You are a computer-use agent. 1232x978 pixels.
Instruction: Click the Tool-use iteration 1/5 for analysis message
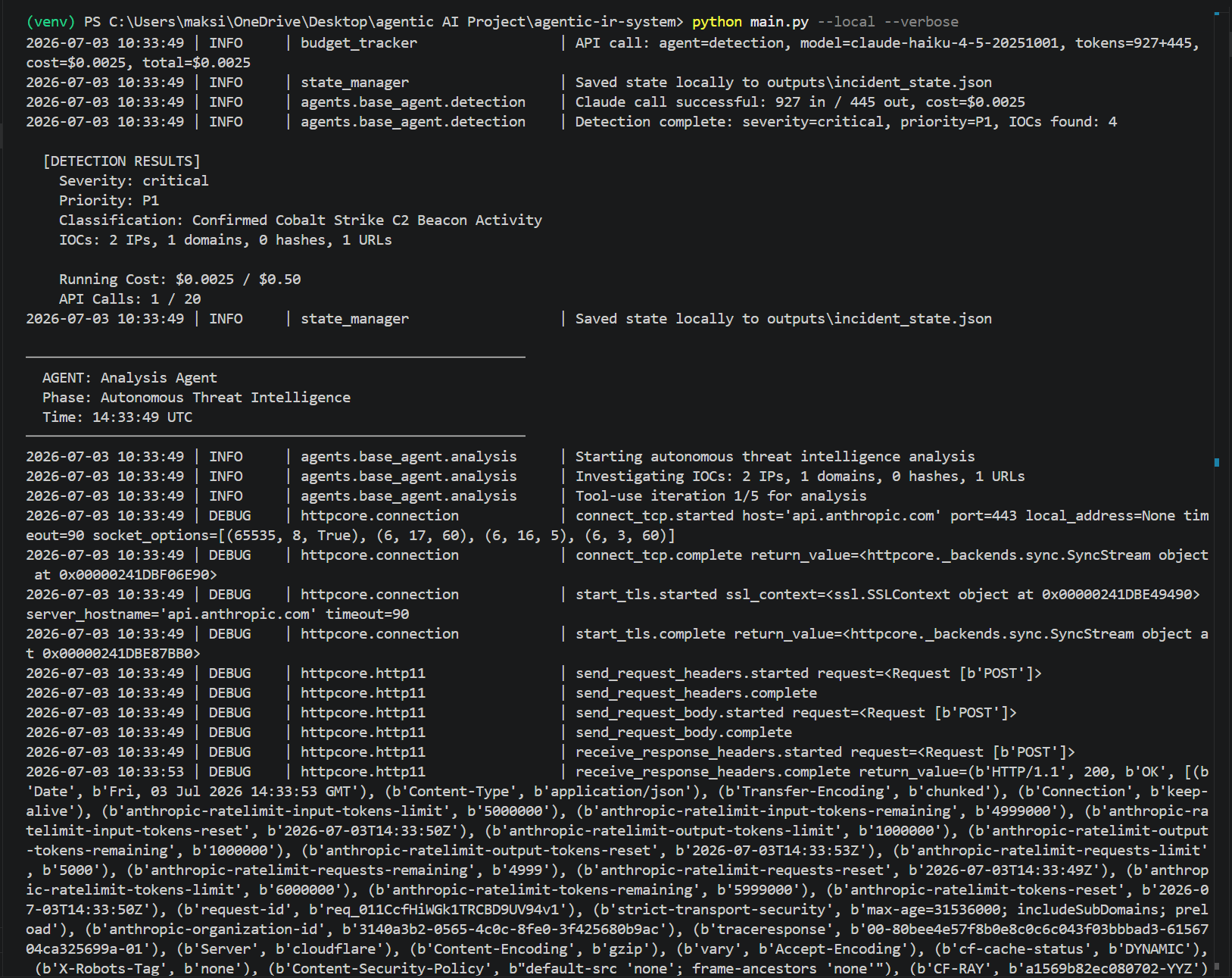click(x=721, y=496)
